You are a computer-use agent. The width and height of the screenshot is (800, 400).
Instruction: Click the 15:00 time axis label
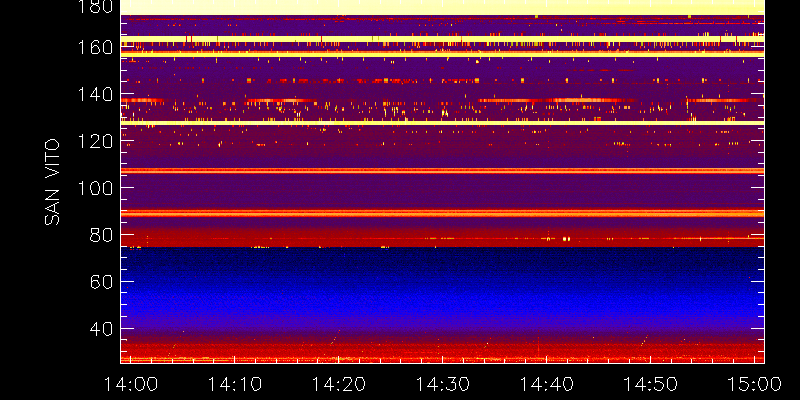tap(755, 384)
